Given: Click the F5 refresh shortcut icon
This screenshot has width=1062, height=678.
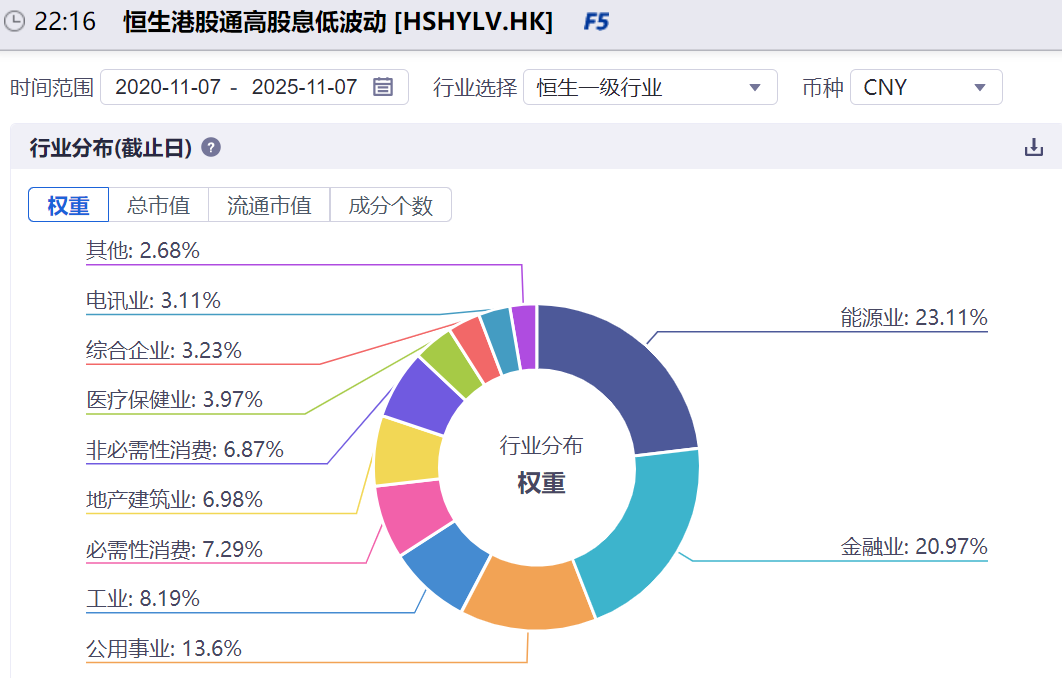Looking at the screenshot, I should click(x=596, y=22).
